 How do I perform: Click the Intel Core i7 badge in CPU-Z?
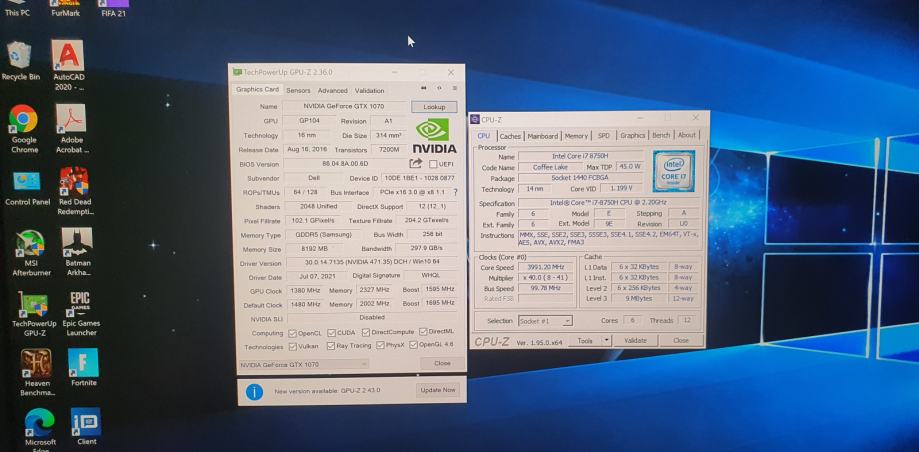[674, 171]
